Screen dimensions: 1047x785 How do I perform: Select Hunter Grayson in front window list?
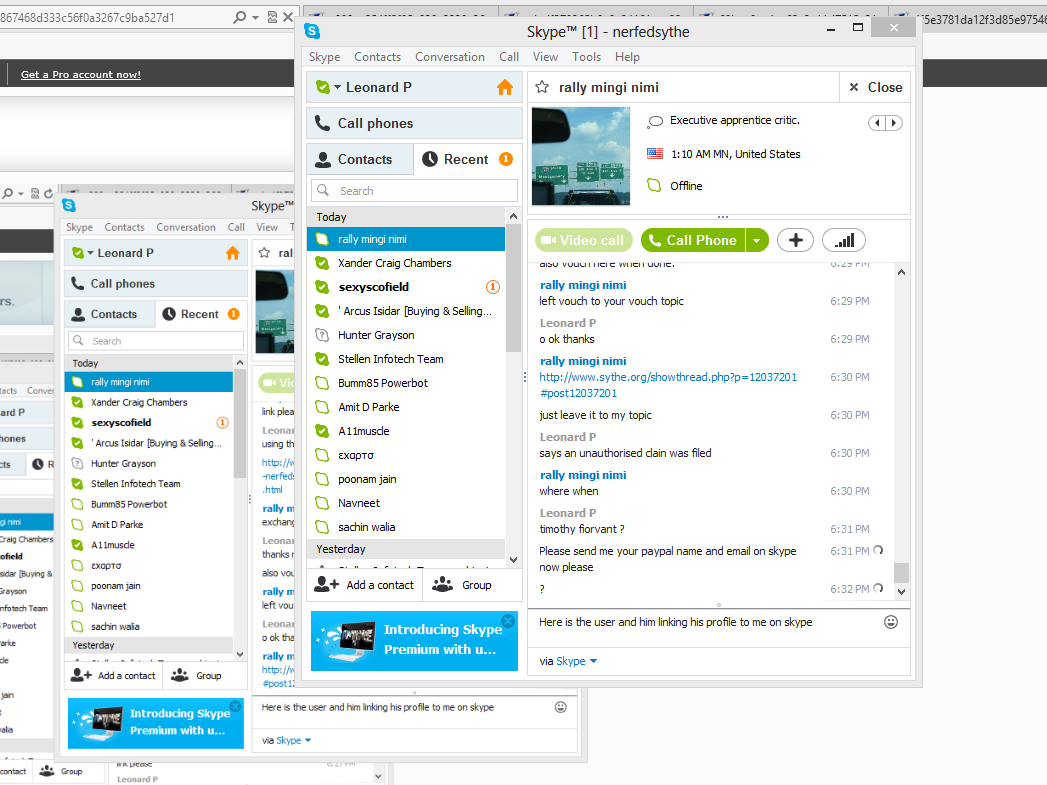point(406,335)
